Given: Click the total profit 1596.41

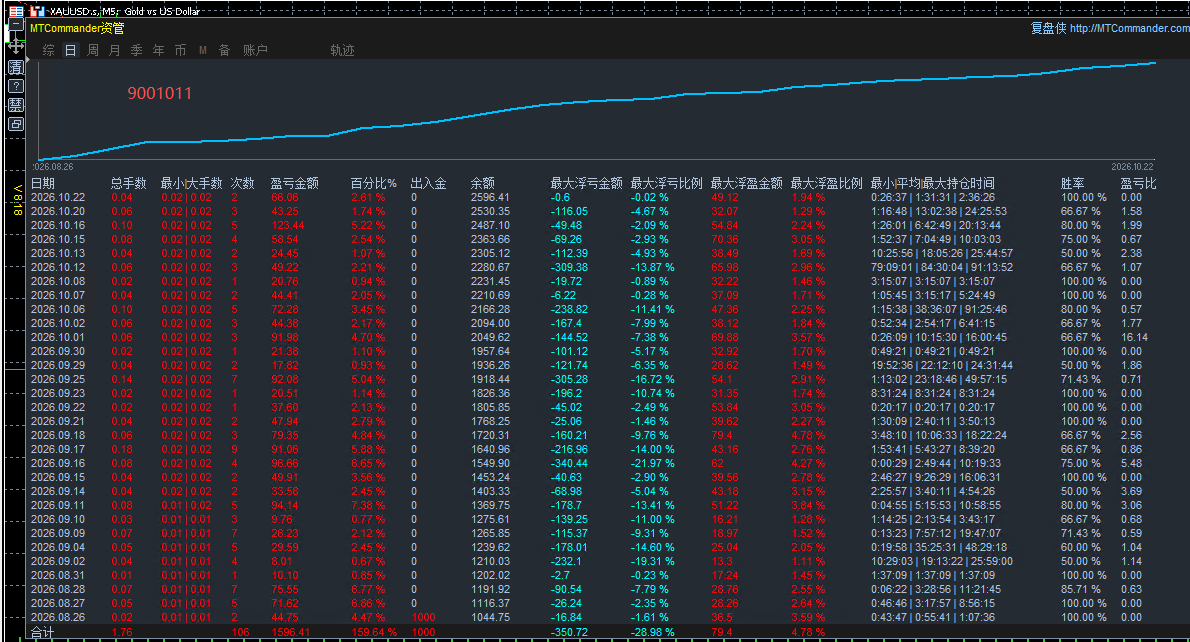Looking at the screenshot, I should pyautogui.click(x=291, y=632).
